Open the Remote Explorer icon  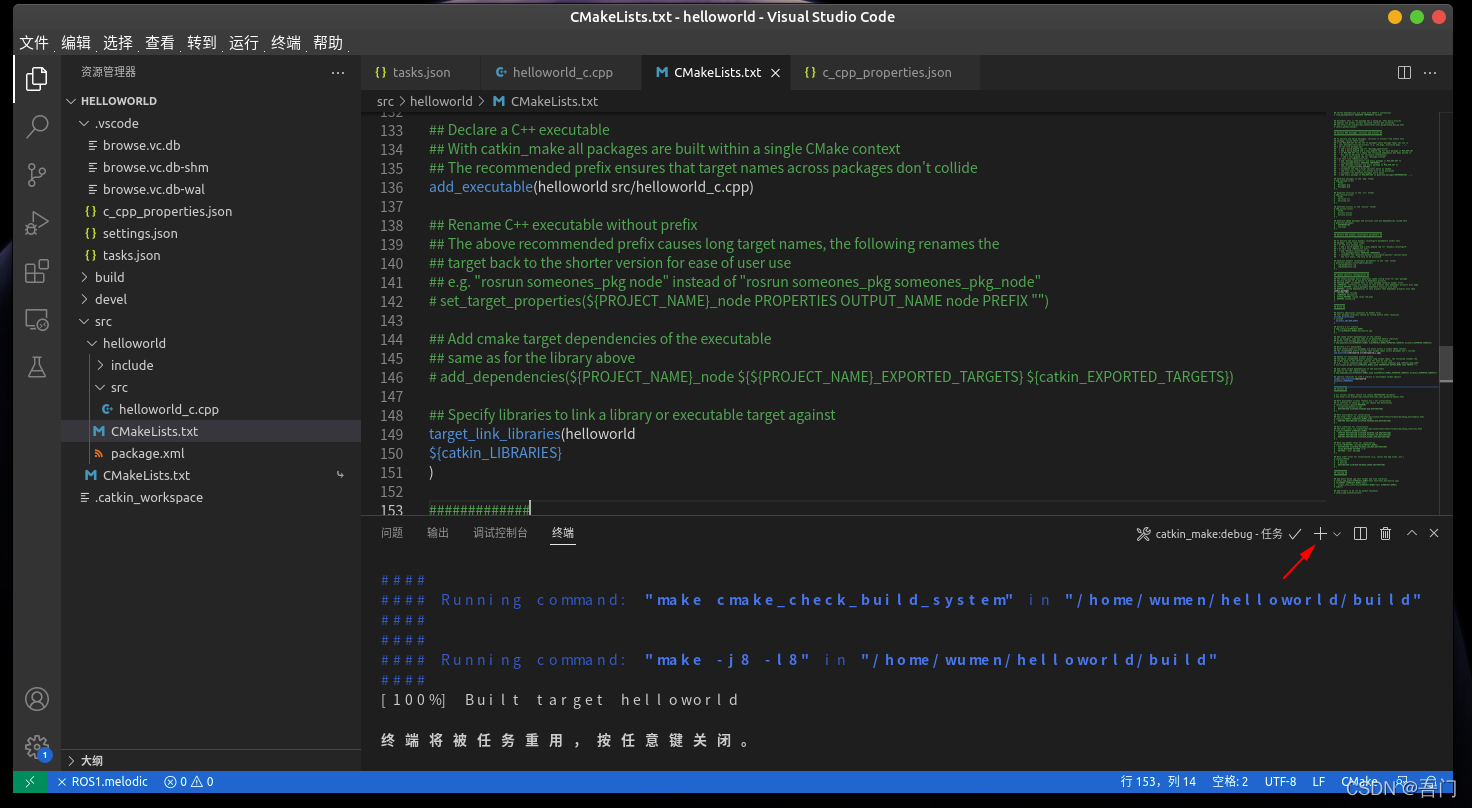pos(36,319)
